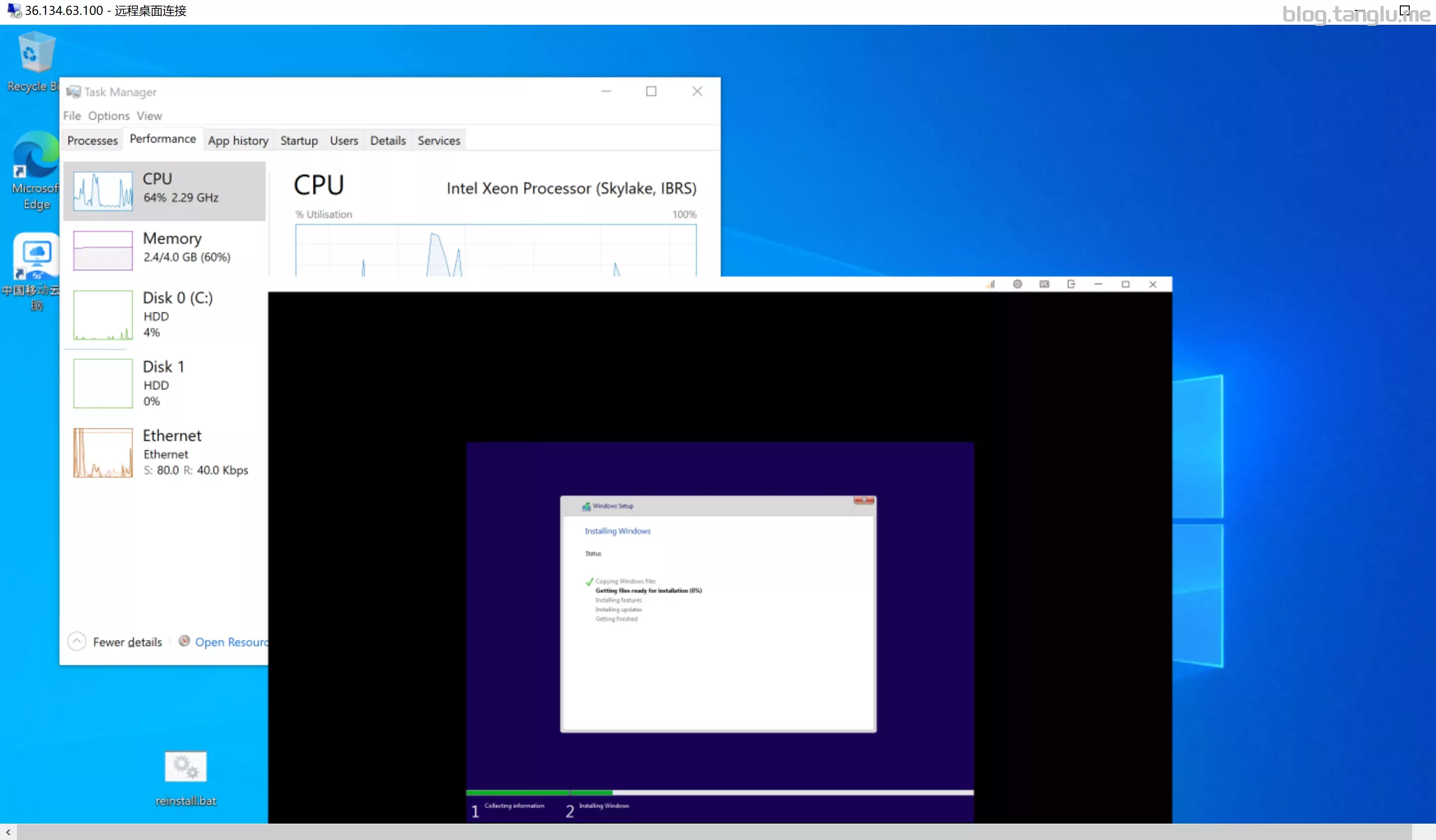1436x840 pixels.
Task: Switch to the Users tab
Action: click(344, 140)
